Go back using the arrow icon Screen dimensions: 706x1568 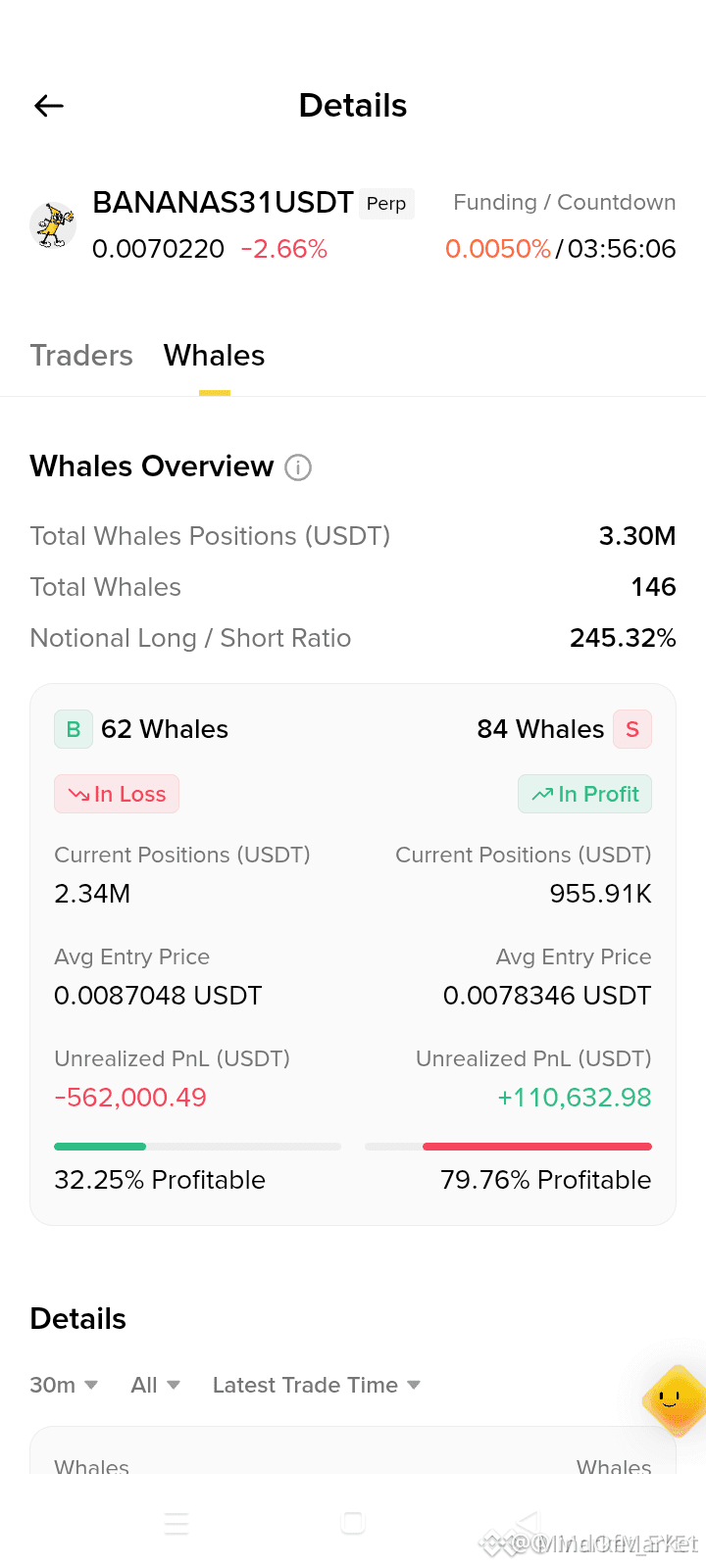click(x=49, y=106)
